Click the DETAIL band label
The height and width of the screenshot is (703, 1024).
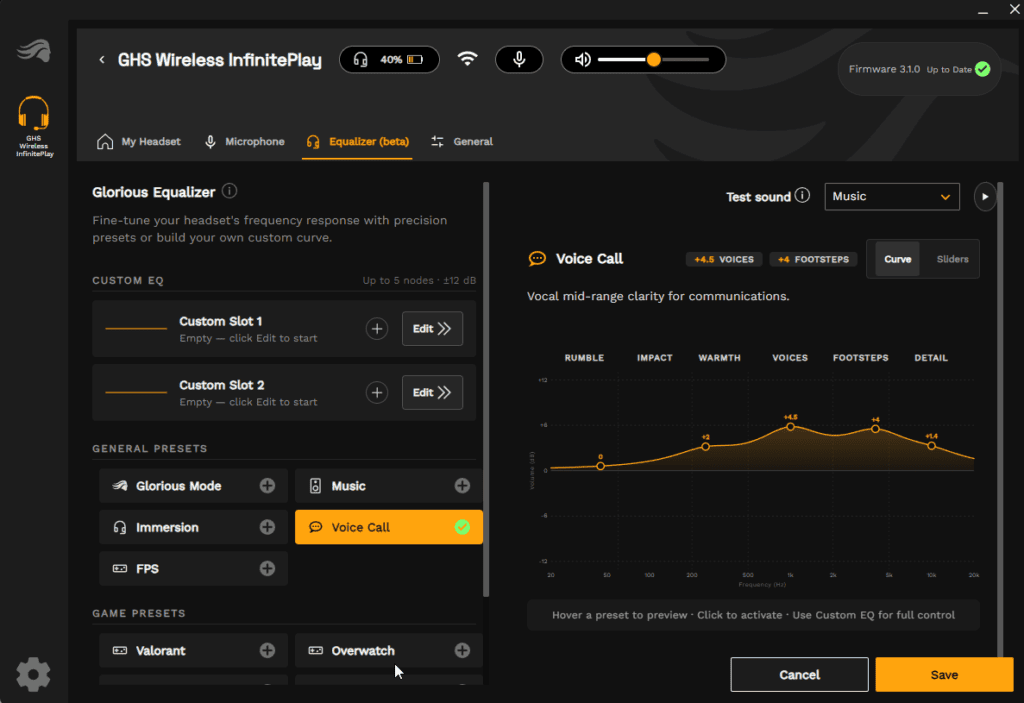931,358
